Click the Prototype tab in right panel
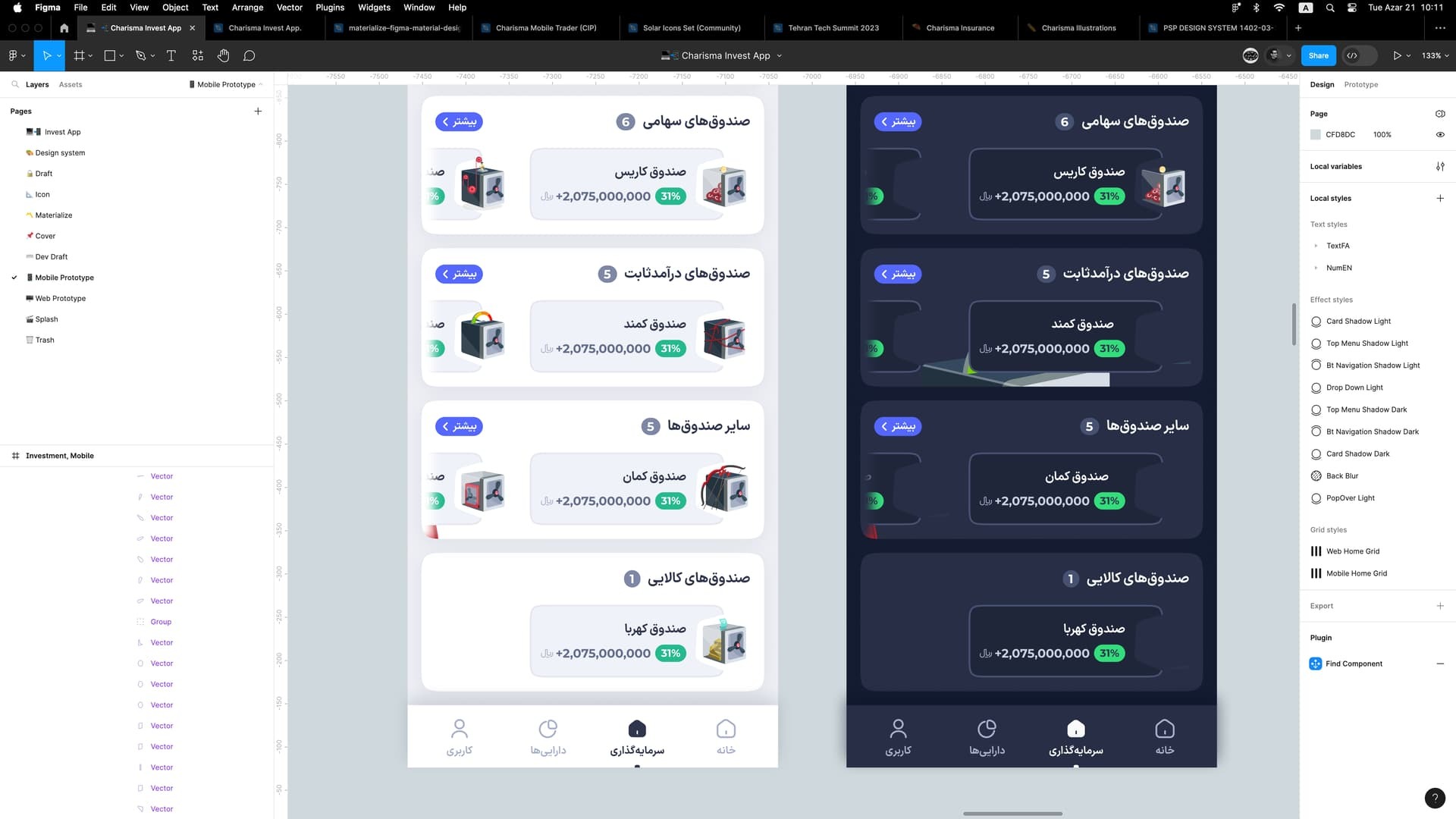This screenshot has height=819, width=1456. (x=1362, y=84)
